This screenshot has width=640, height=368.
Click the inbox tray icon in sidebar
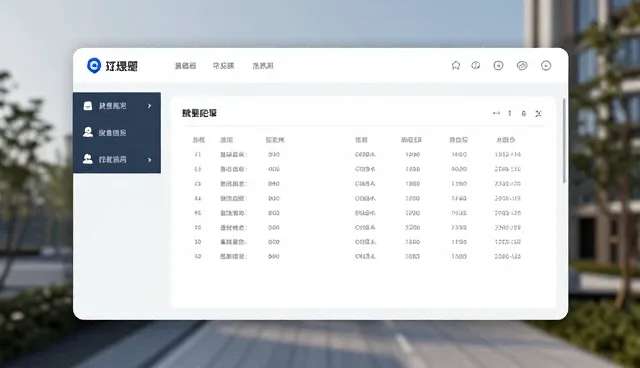pyautogui.click(x=88, y=106)
